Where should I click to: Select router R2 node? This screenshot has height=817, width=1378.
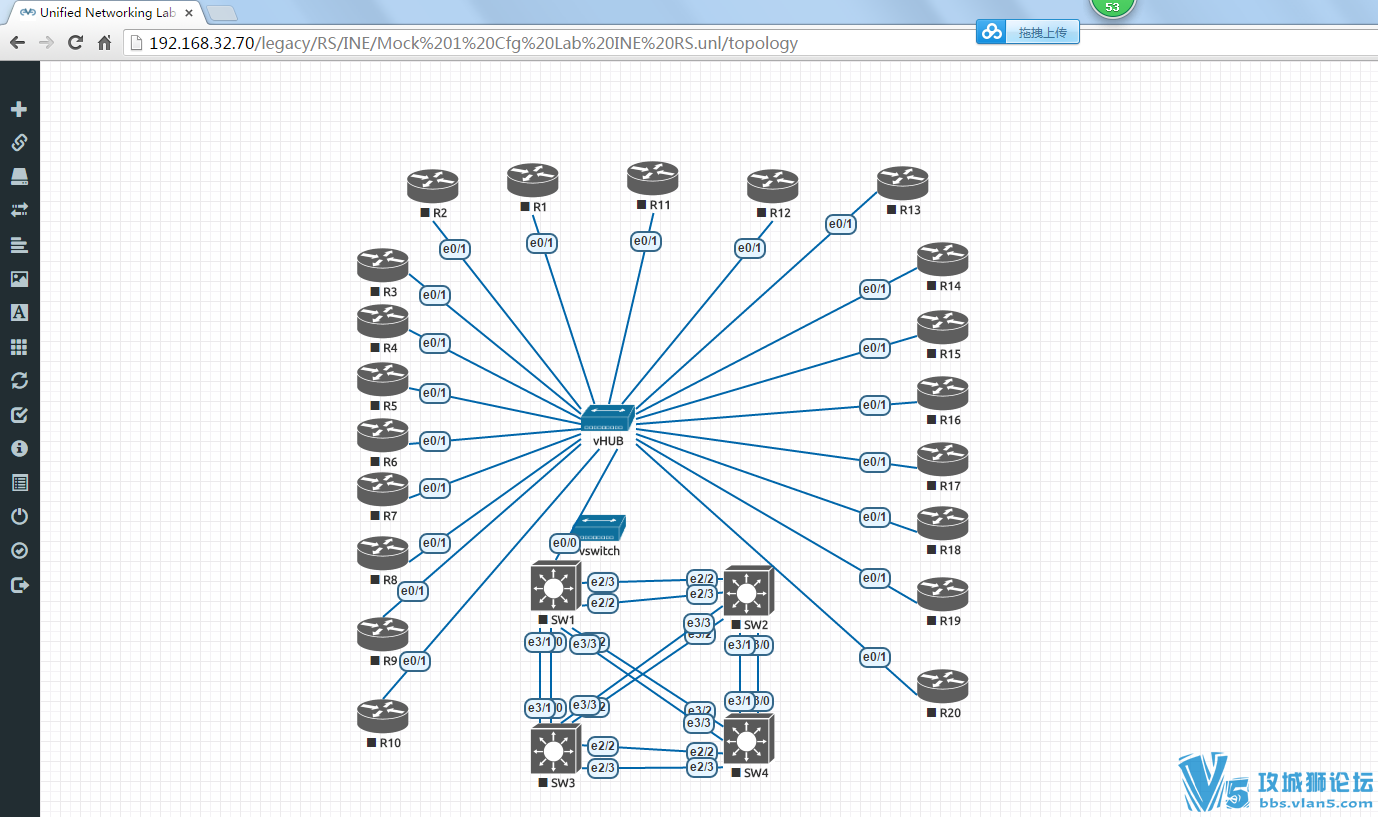[432, 186]
